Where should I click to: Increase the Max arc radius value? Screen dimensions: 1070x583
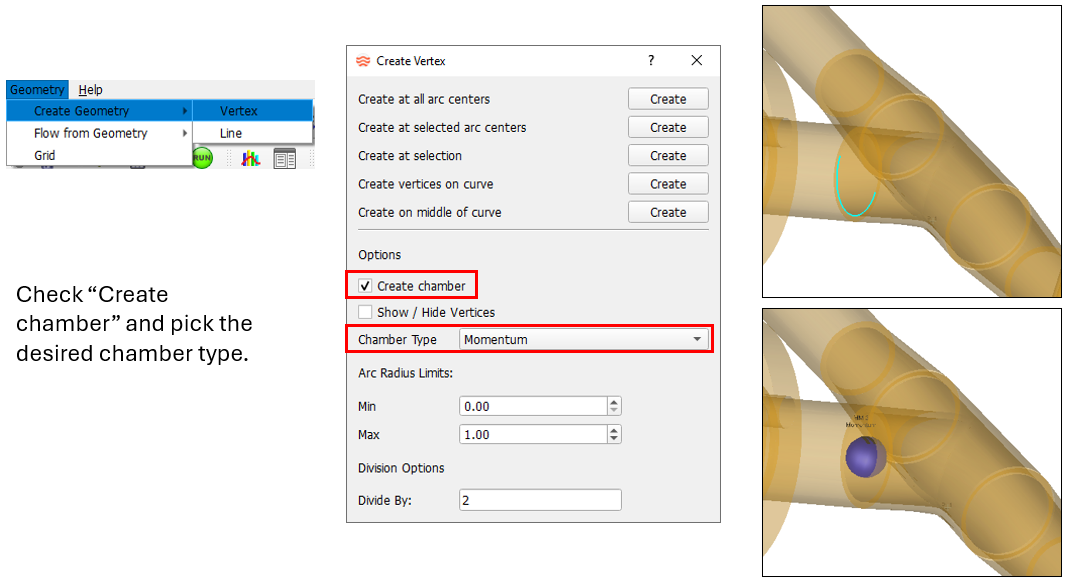[614, 430]
